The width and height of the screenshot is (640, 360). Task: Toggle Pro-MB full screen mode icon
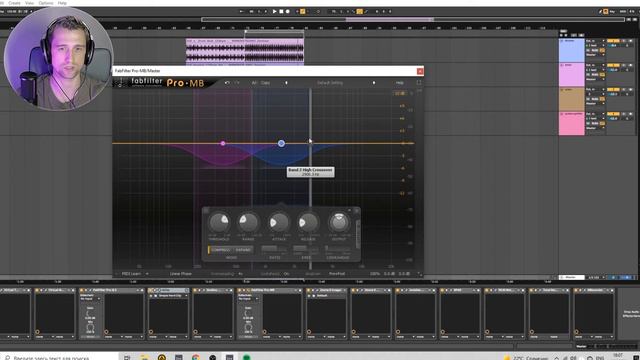tap(419, 82)
